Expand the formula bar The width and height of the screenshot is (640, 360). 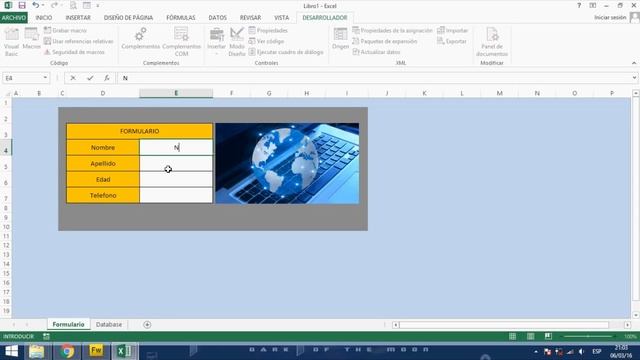[634, 78]
